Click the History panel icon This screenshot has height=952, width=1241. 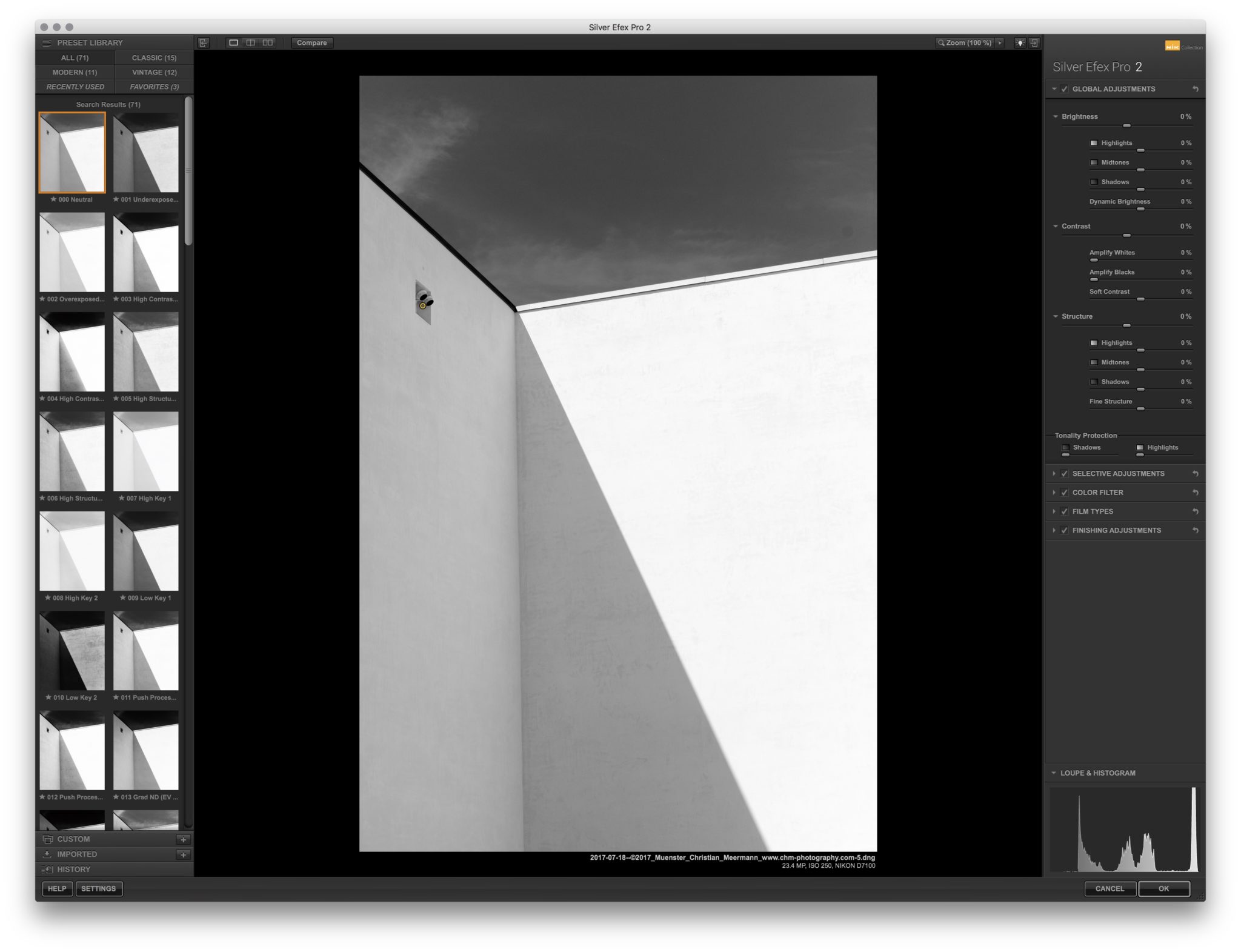pyautogui.click(x=47, y=870)
